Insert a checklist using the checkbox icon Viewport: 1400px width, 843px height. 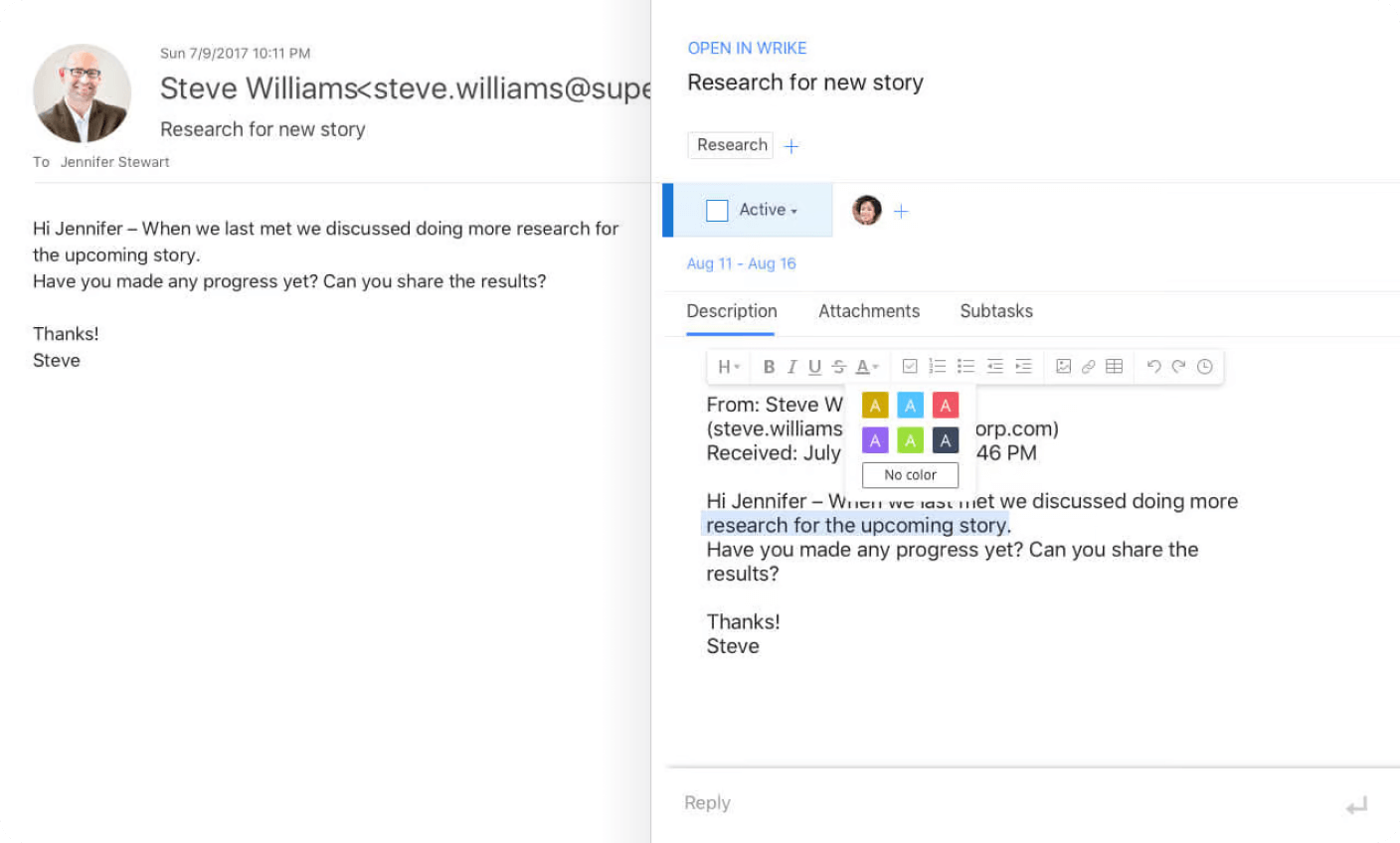pyautogui.click(x=909, y=367)
